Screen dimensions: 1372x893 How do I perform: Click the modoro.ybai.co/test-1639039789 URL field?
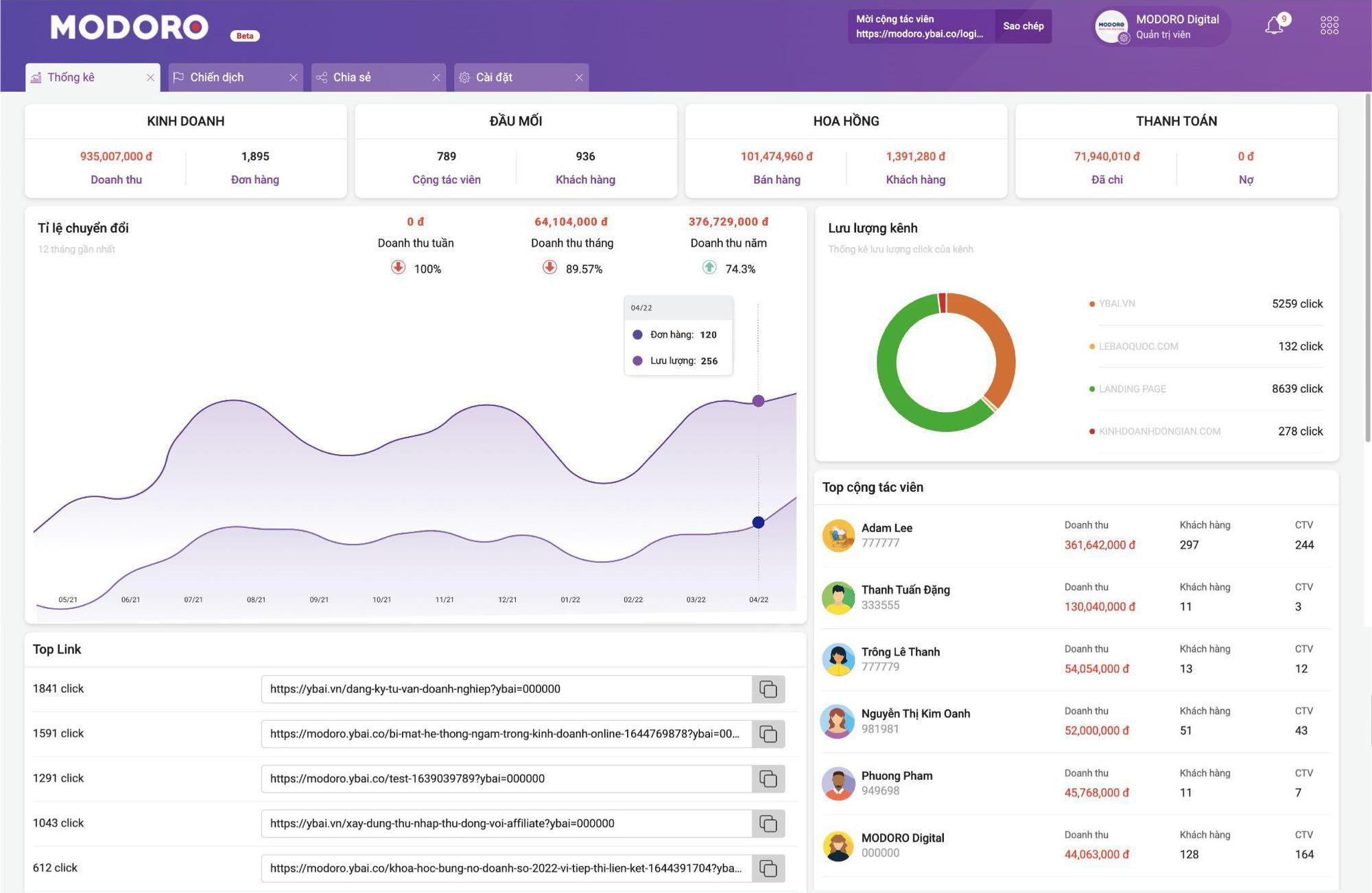coord(506,779)
